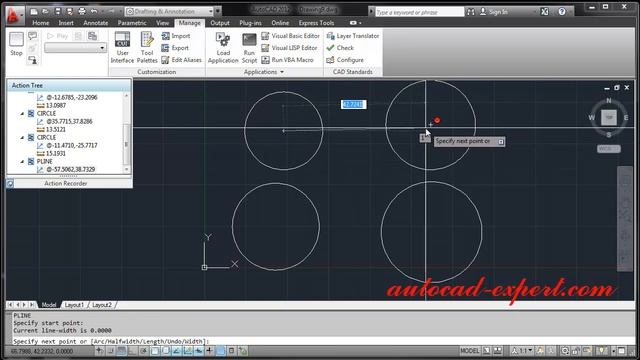Switch to the Layout2 tab
The height and width of the screenshot is (360, 640).
point(102,305)
